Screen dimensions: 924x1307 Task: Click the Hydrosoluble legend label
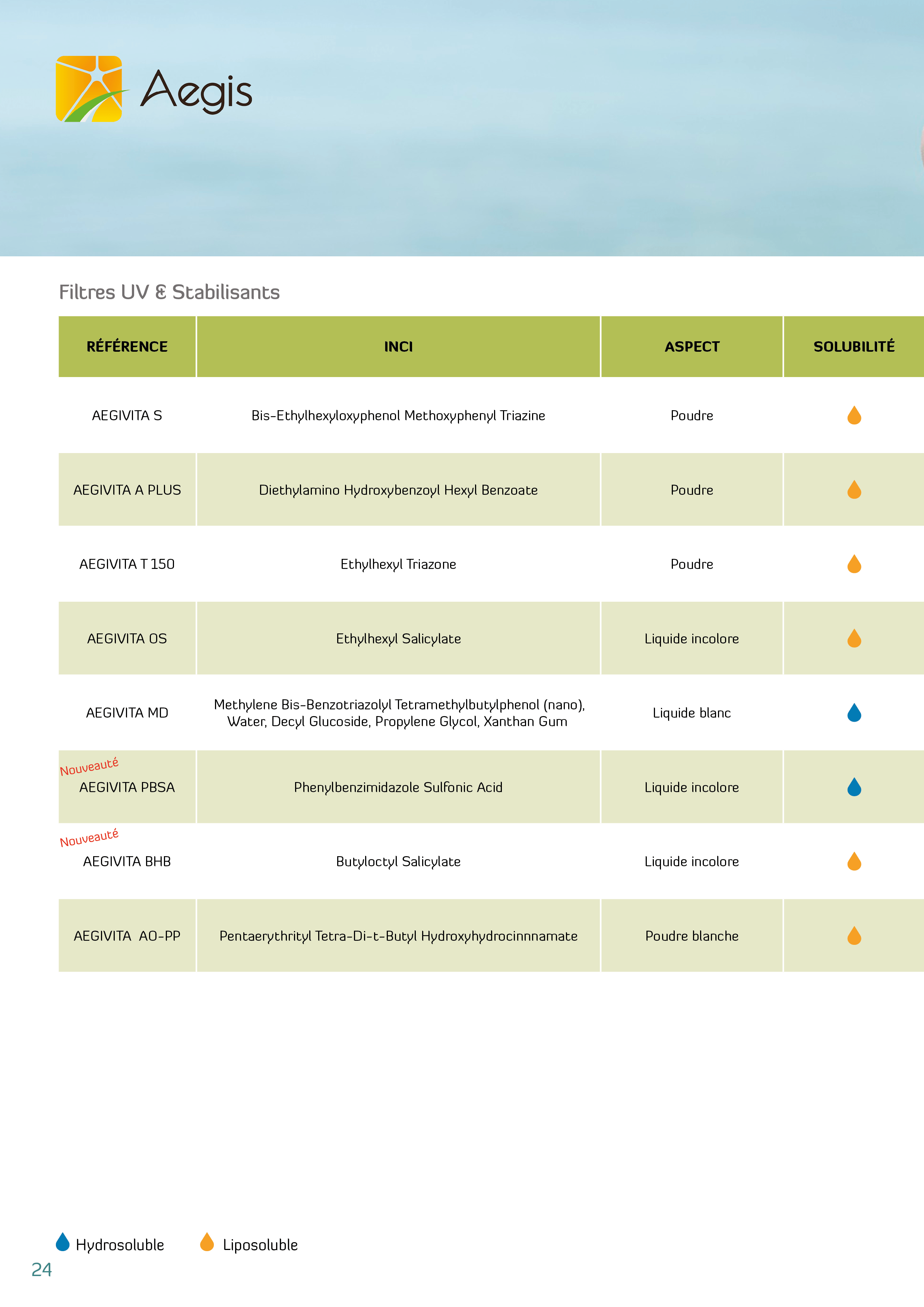click(120, 1245)
